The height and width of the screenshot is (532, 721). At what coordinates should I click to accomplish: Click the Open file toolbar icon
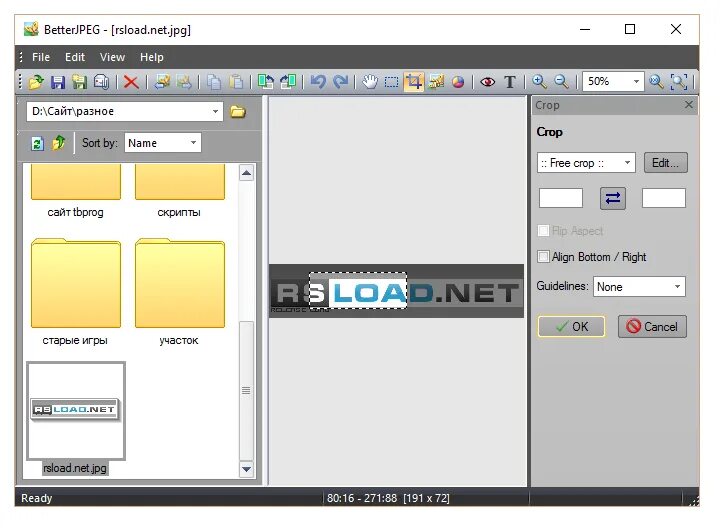pos(36,82)
